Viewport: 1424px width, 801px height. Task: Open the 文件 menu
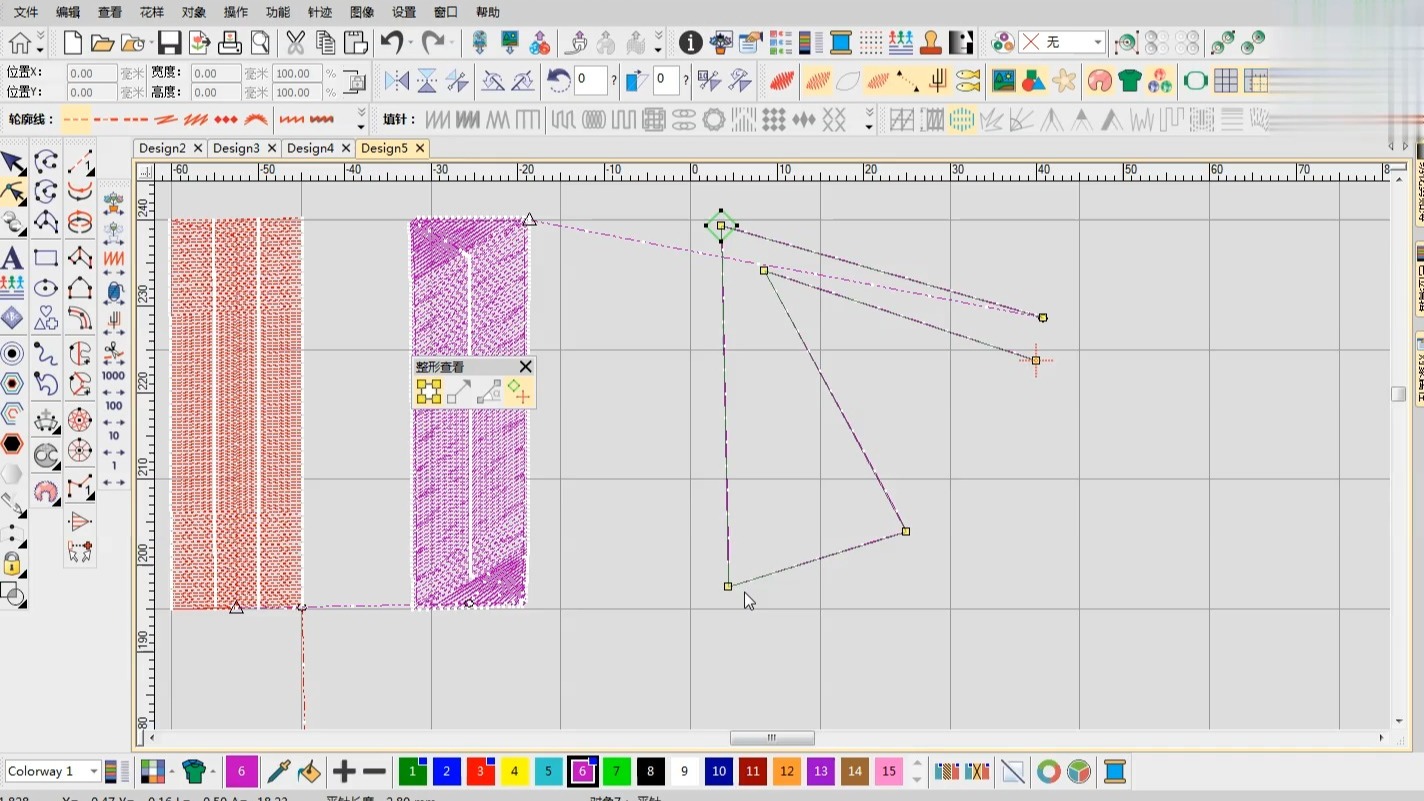pyautogui.click(x=26, y=12)
